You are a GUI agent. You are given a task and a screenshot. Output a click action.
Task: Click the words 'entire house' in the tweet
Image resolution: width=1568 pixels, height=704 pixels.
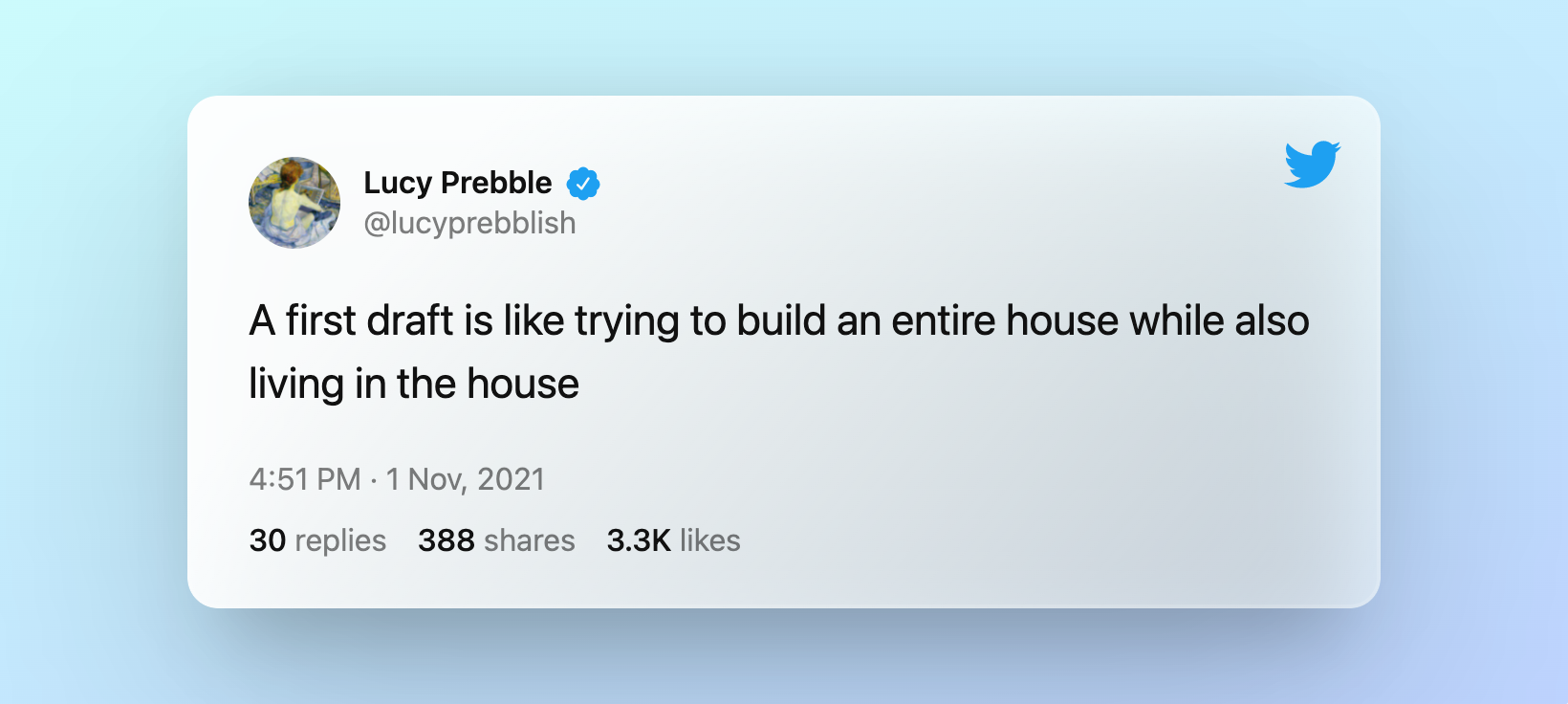1005,320
